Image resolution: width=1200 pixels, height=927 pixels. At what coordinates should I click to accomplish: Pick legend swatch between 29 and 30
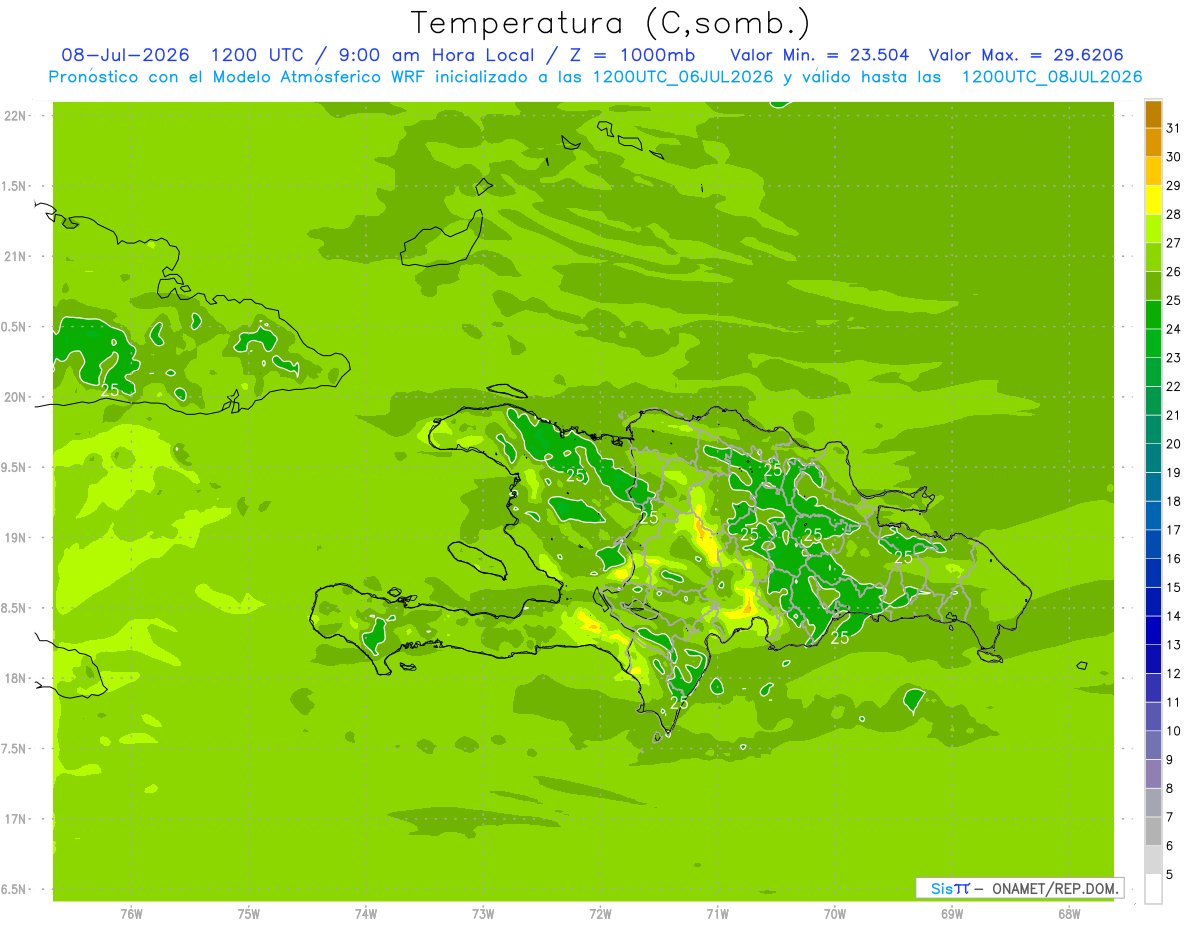click(x=1153, y=171)
